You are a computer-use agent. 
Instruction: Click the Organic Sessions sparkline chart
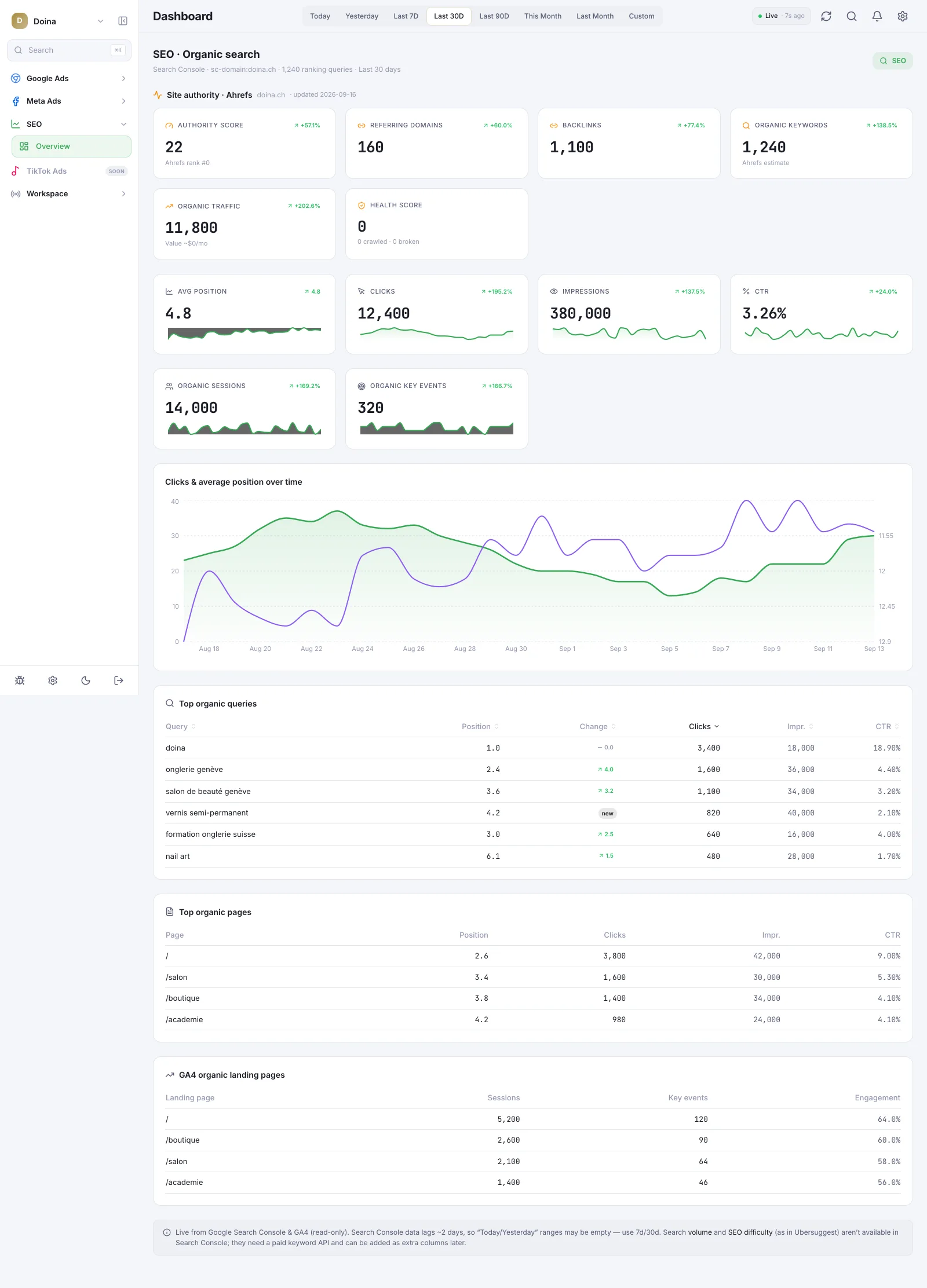(244, 428)
